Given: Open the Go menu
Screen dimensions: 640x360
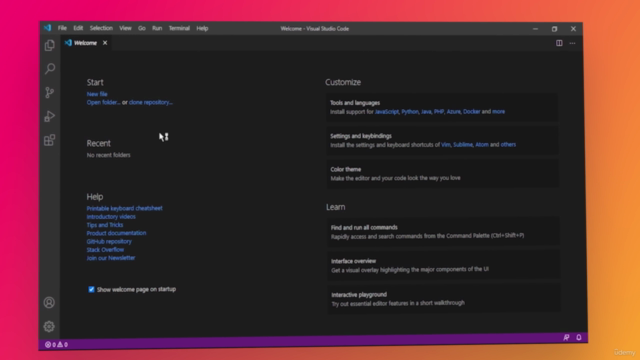Looking at the screenshot, I should click(142, 28).
